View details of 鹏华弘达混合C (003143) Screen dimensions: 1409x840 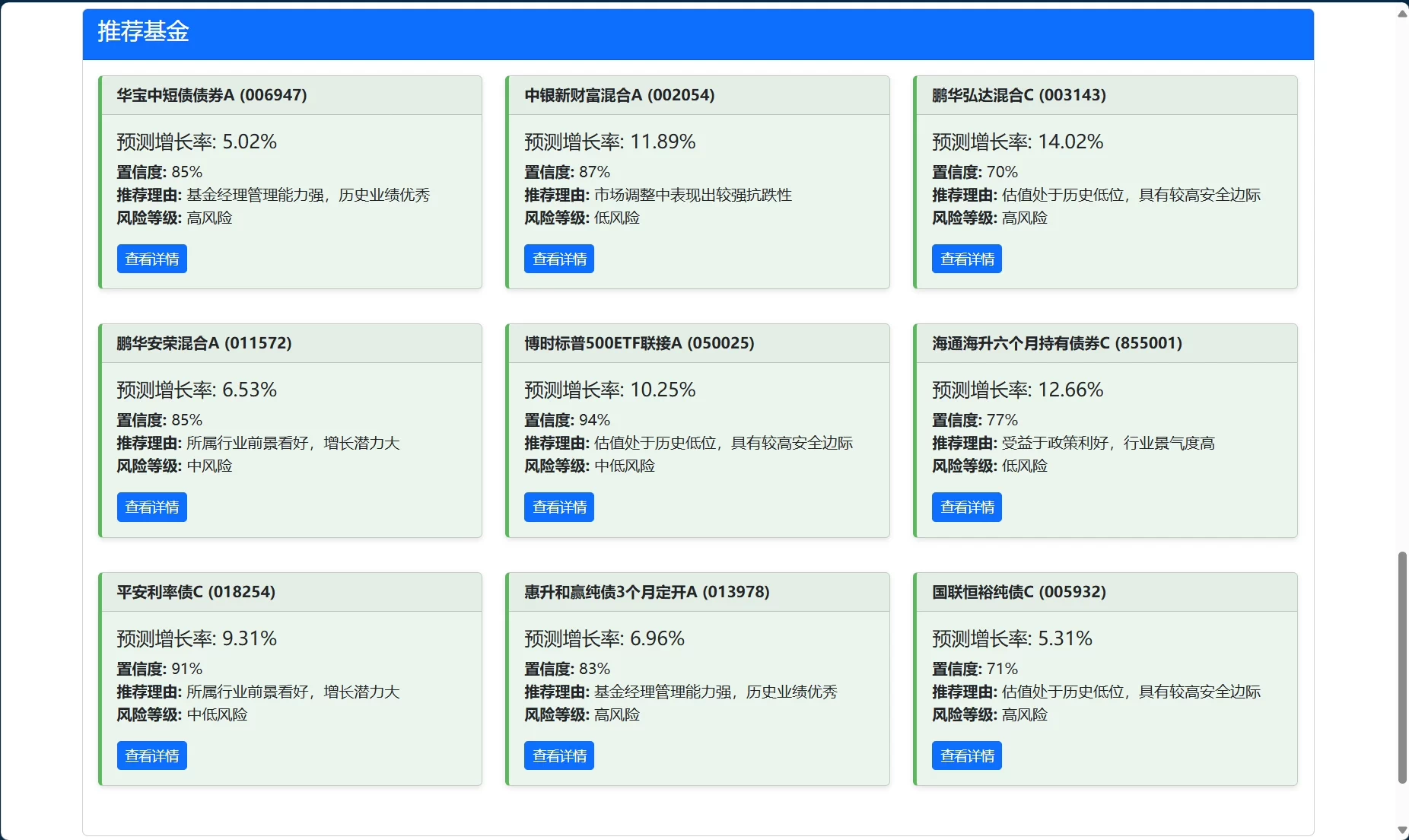pyautogui.click(x=967, y=259)
